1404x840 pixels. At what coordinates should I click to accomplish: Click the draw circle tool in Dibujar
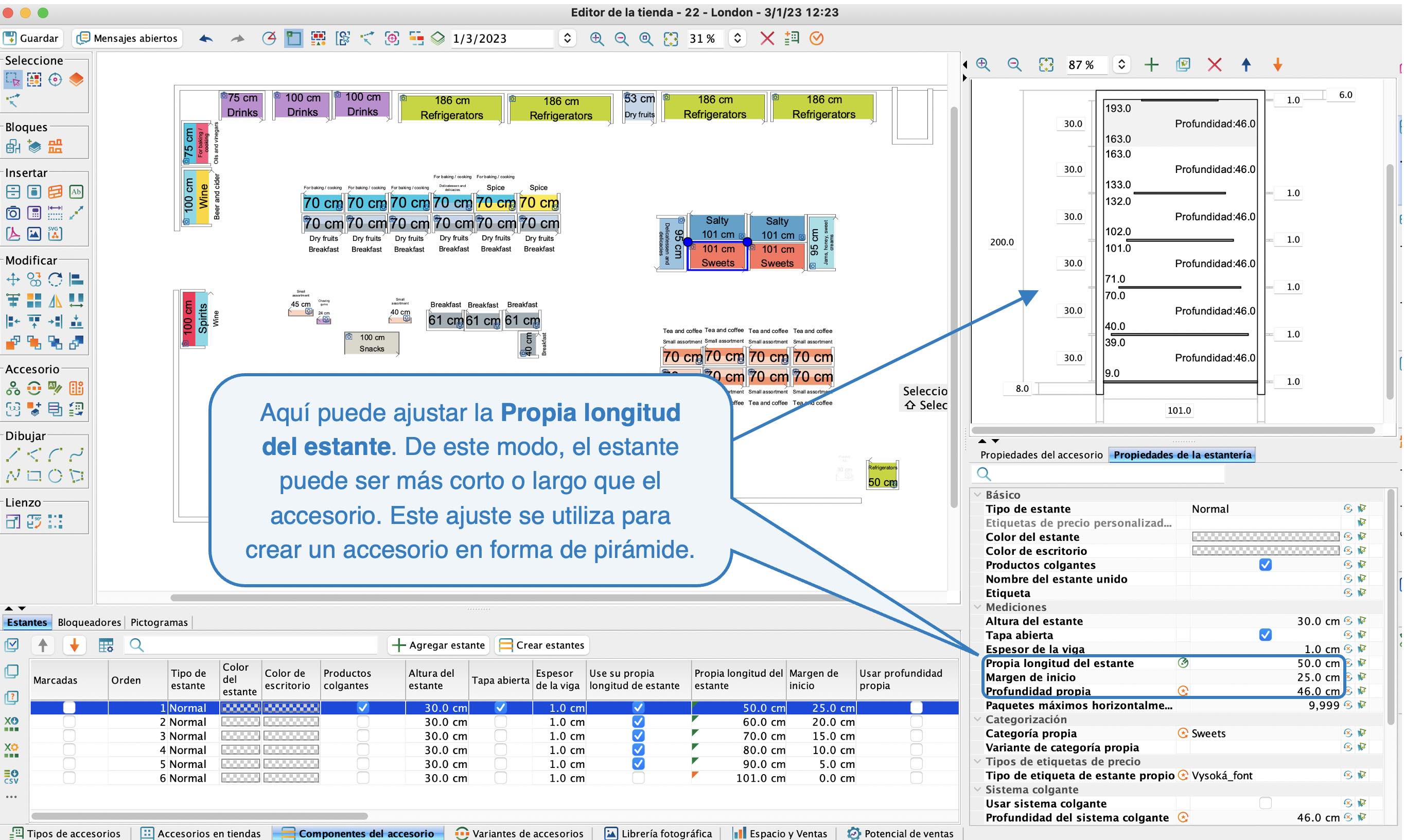coord(55,476)
